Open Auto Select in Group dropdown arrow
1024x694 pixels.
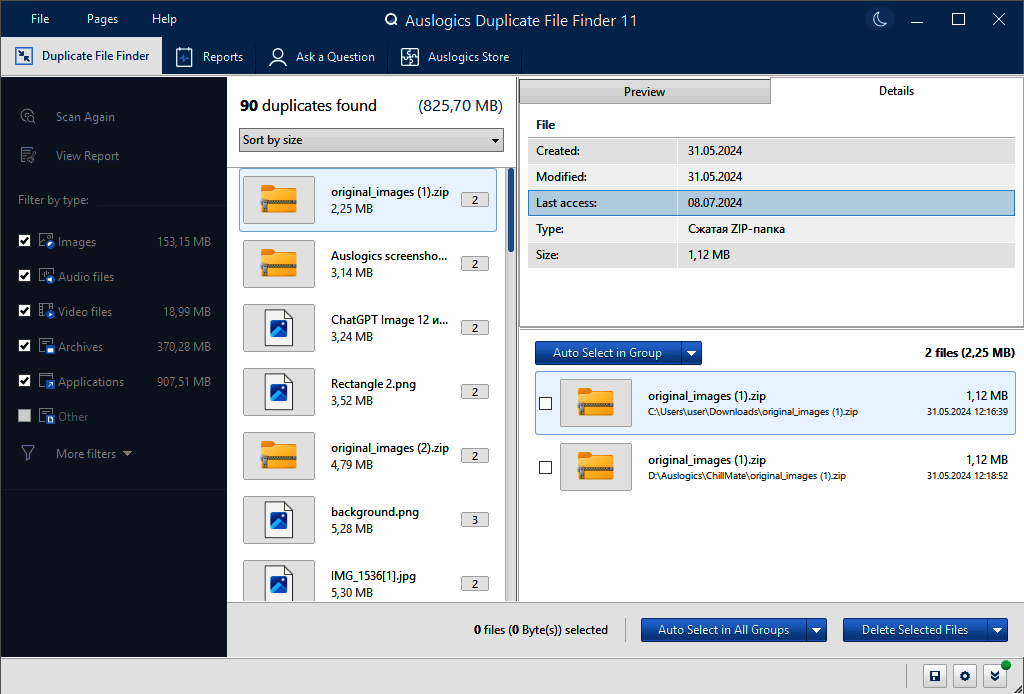pyautogui.click(x=692, y=353)
